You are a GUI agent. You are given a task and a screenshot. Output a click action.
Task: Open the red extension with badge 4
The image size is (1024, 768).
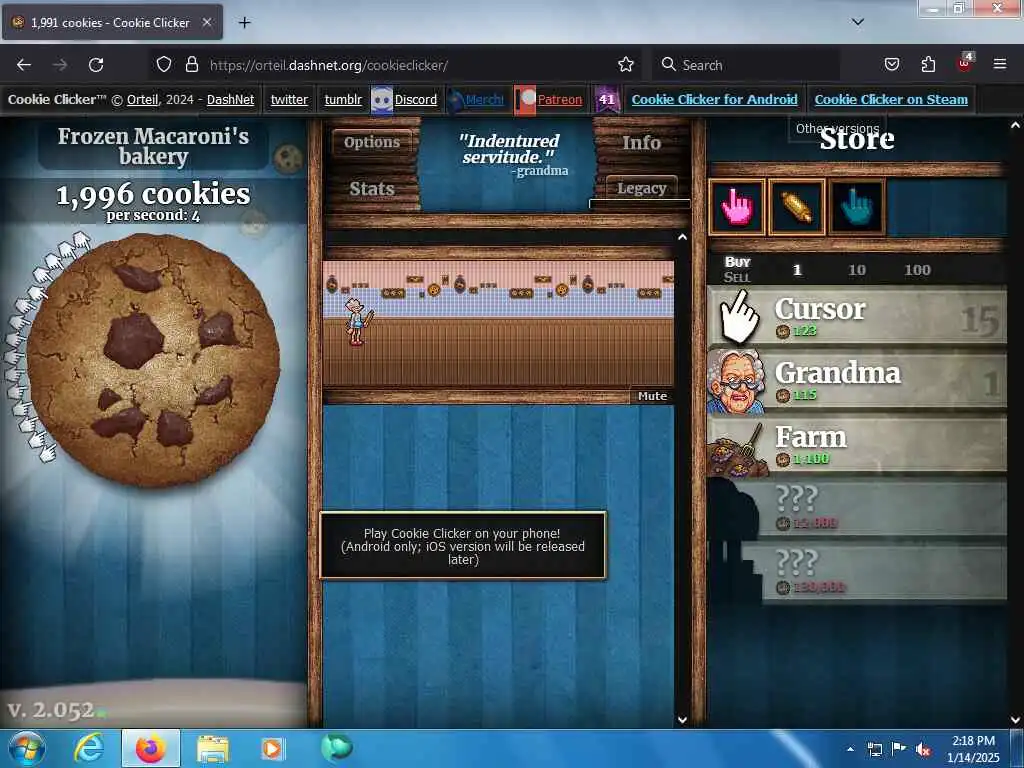tap(965, 63)
